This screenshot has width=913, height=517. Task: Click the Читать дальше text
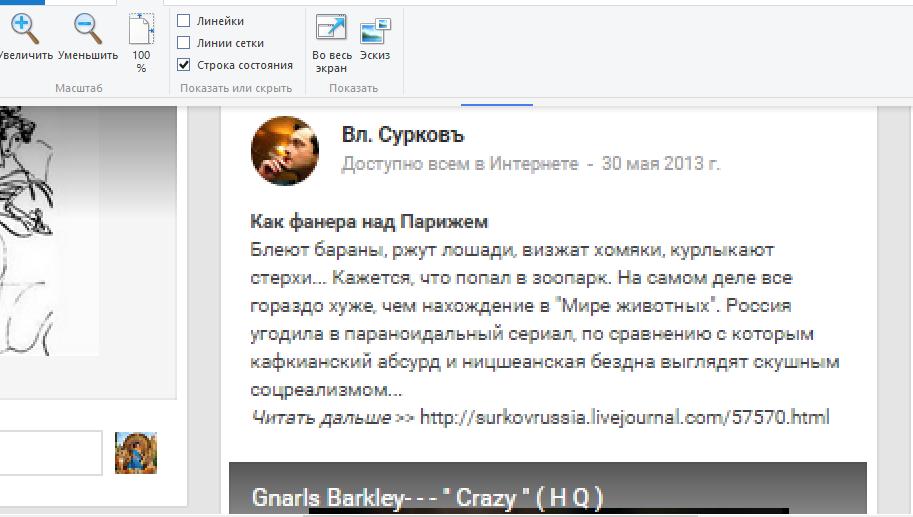tap(321, 417)
